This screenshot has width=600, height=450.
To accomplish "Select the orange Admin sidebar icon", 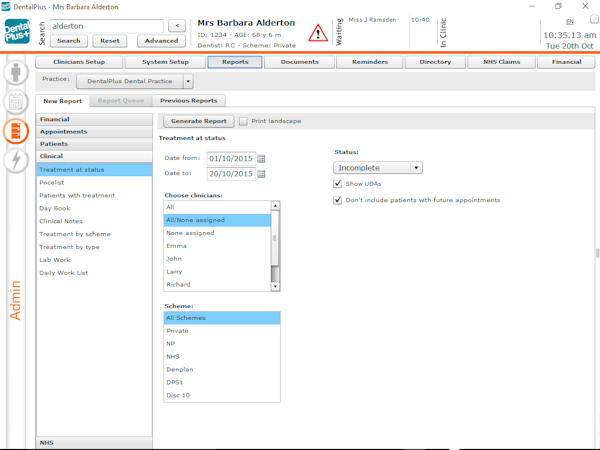I will (x=16, y=131).
